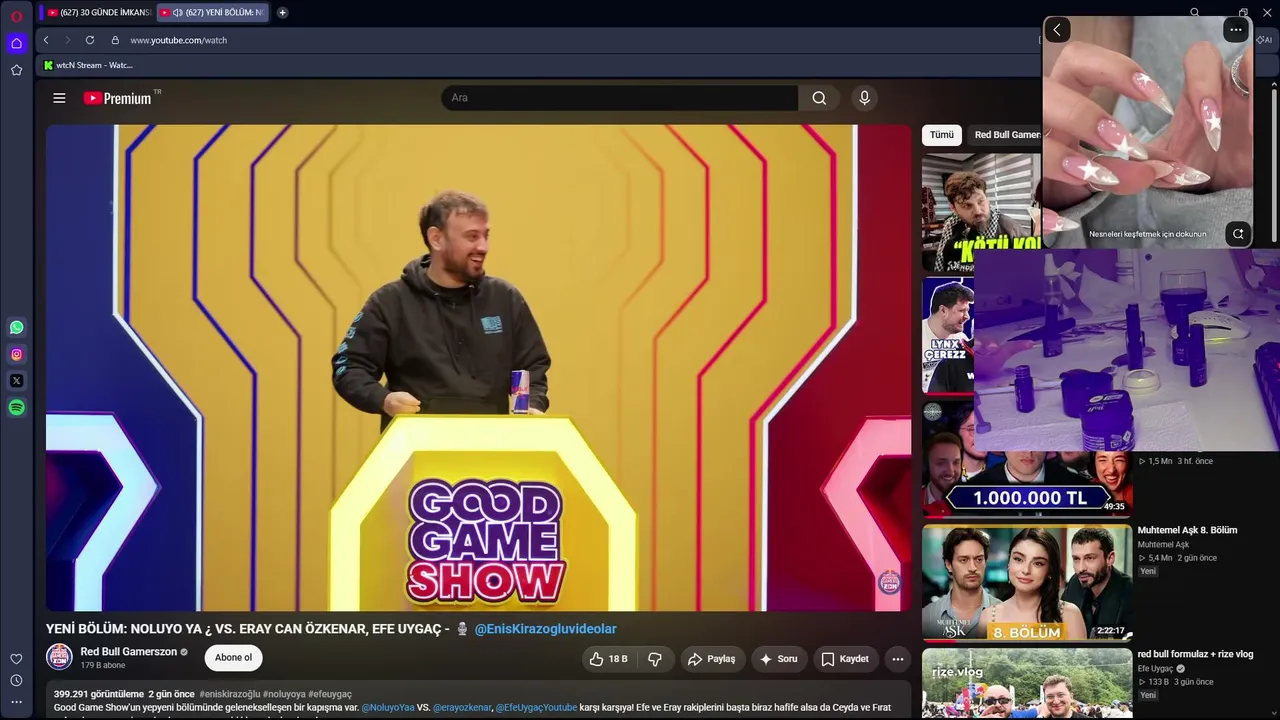
Task: Share the video via Paylaş
Action: 711,659
